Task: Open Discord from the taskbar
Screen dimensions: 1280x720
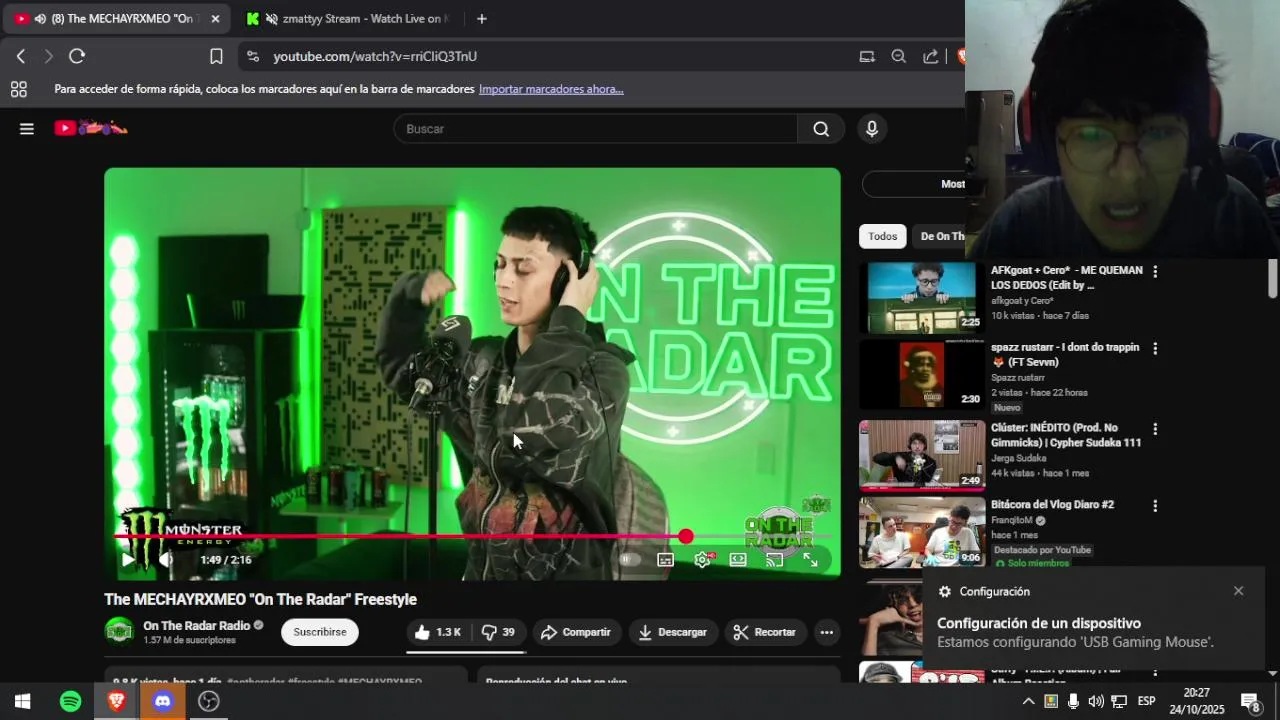Action: coord(162,701)
